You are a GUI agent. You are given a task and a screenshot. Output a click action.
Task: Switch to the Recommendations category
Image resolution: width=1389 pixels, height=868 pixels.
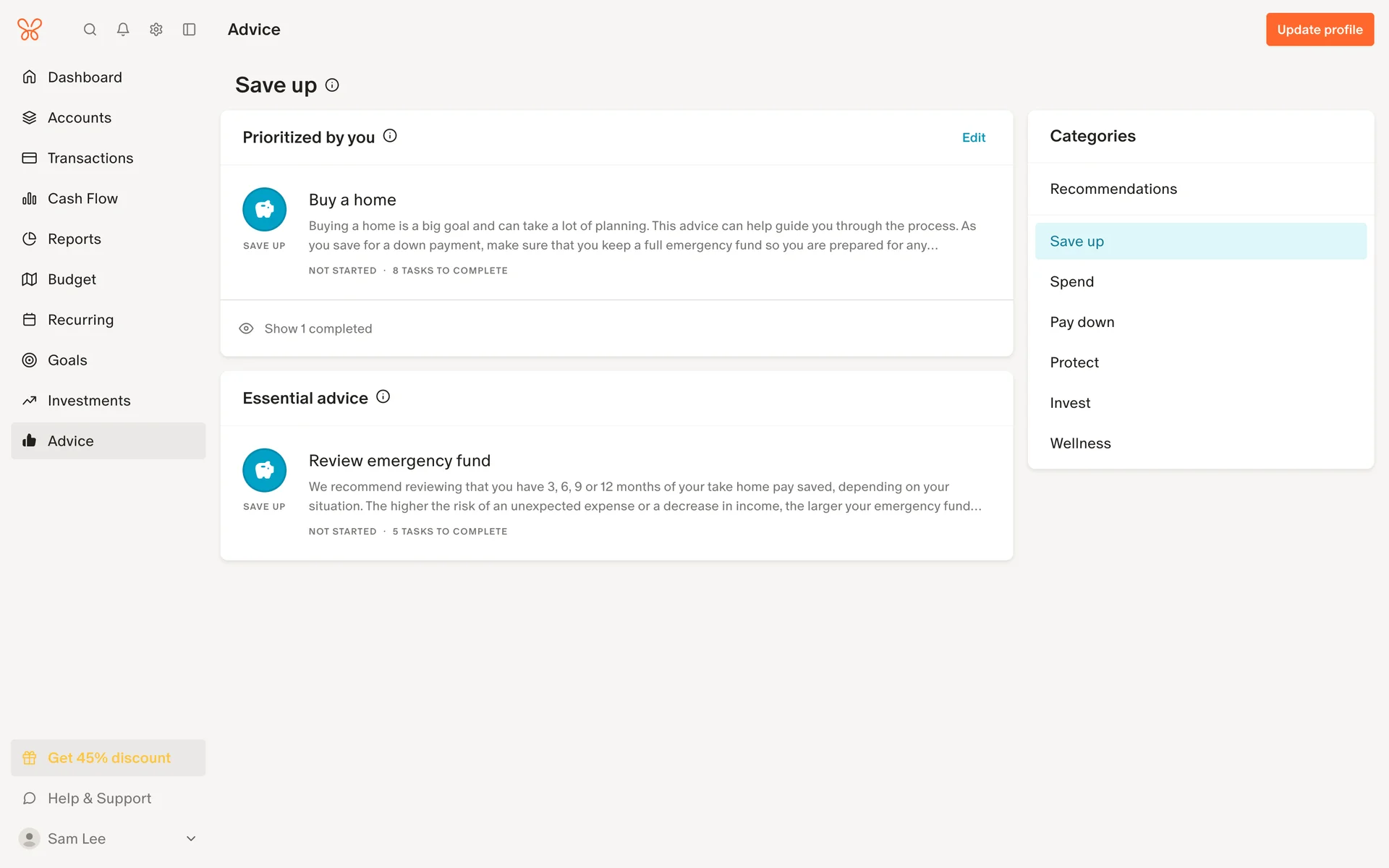tap(1113, 189)
